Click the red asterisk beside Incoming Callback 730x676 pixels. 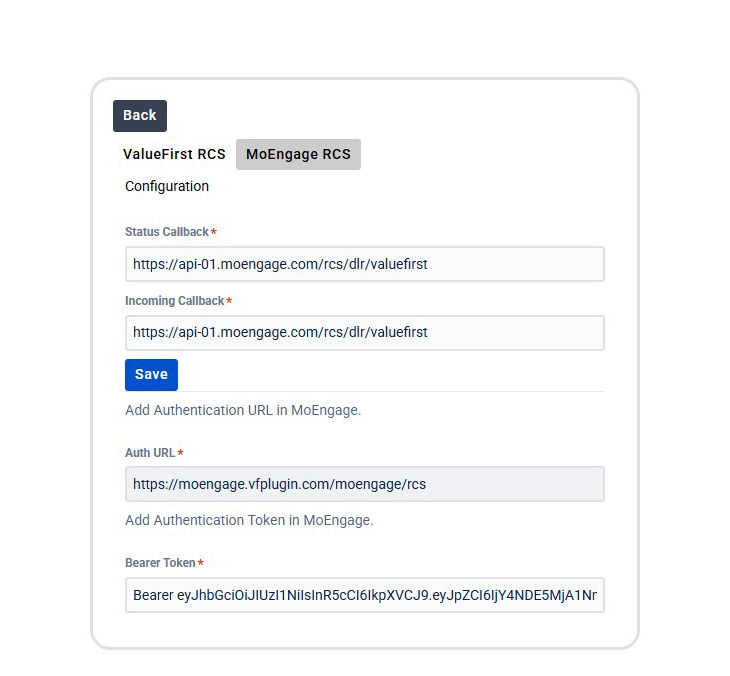click(x=229, y=301)
